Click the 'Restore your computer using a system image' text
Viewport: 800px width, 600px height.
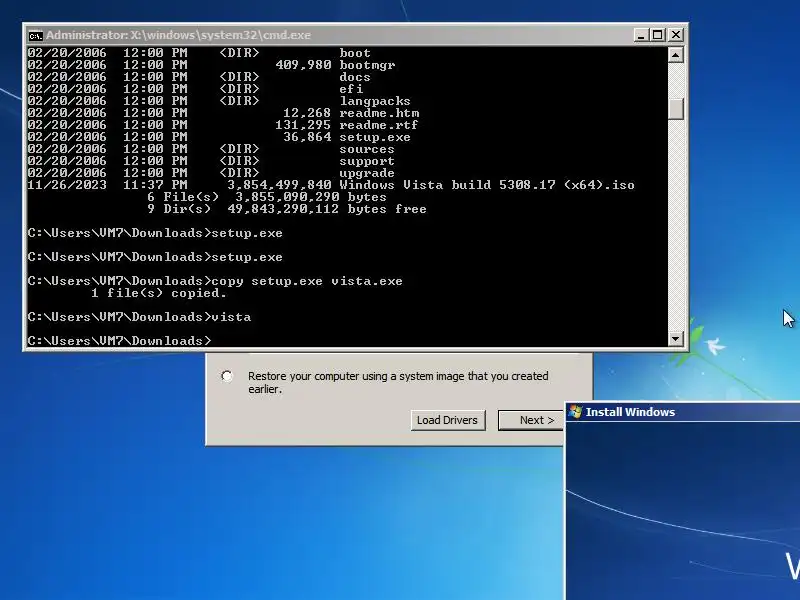(x=398, y=382)
